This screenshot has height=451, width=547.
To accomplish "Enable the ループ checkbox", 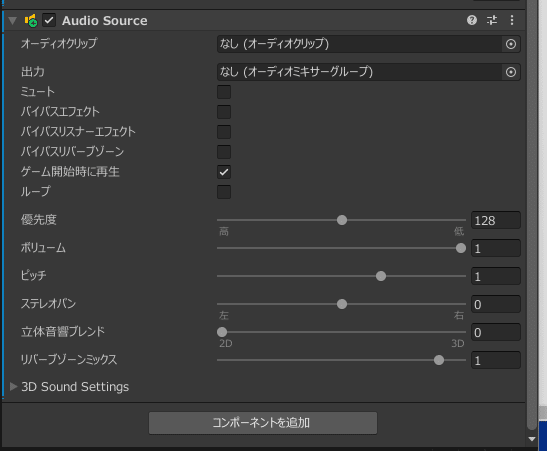I will [224, 192].
